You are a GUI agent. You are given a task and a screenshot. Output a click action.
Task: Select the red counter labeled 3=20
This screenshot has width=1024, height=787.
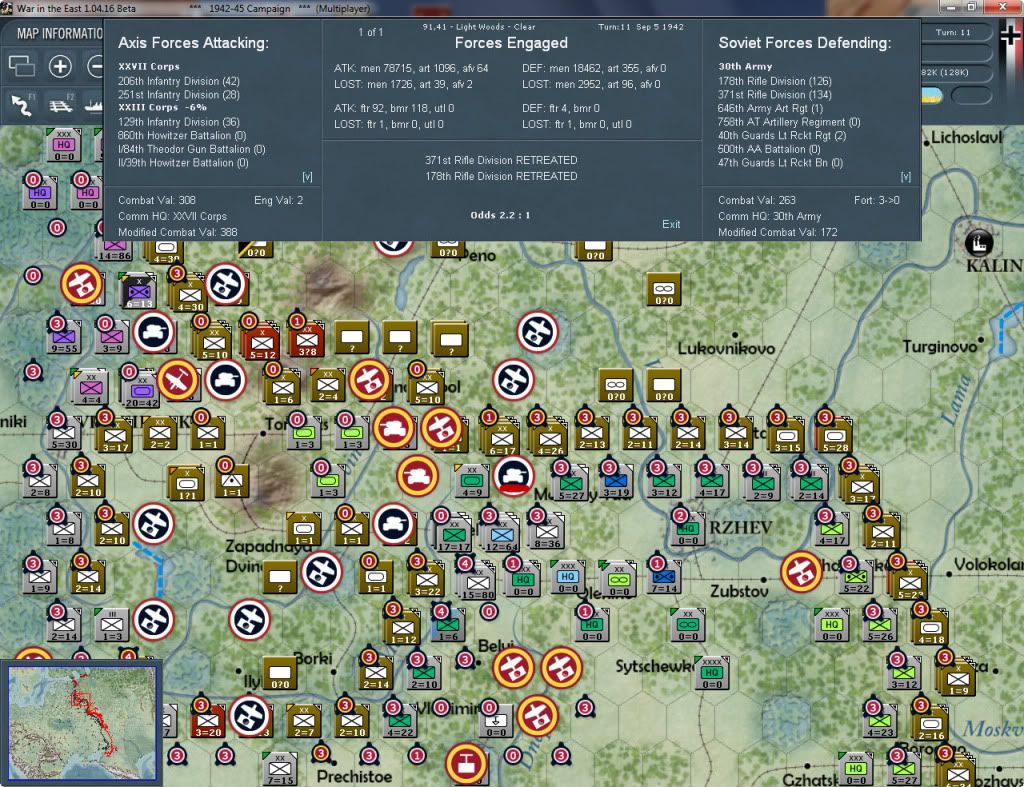(208, 720)
